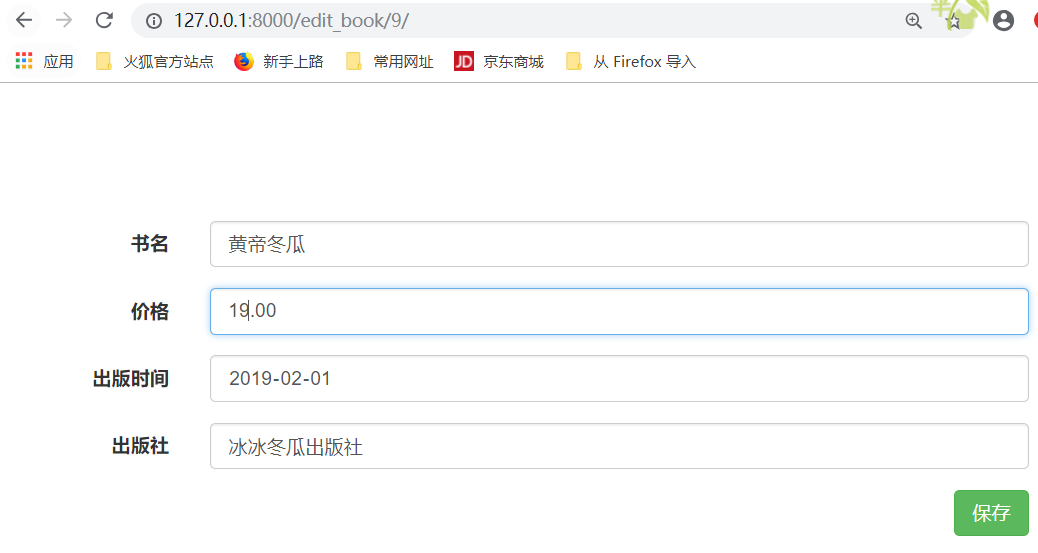Open the zoom magnifier icon in address bar
This screenshot has height=553, width=1038.
[x=914, y=21]
